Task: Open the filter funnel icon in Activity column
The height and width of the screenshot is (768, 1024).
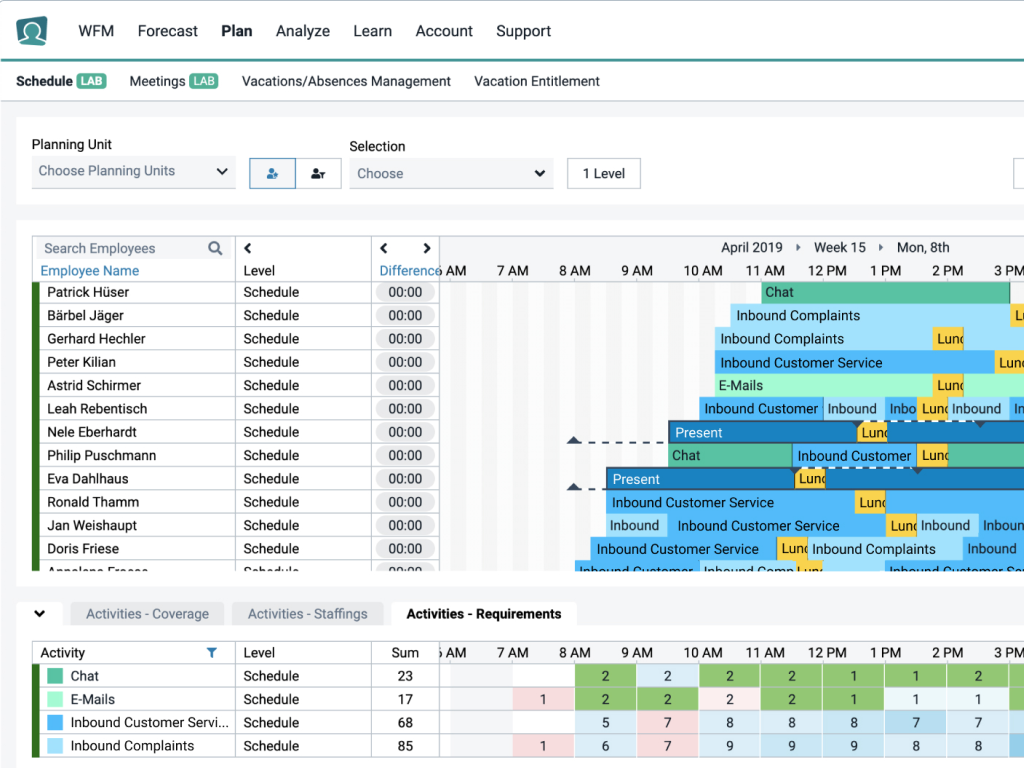Action: pos(211,652)
